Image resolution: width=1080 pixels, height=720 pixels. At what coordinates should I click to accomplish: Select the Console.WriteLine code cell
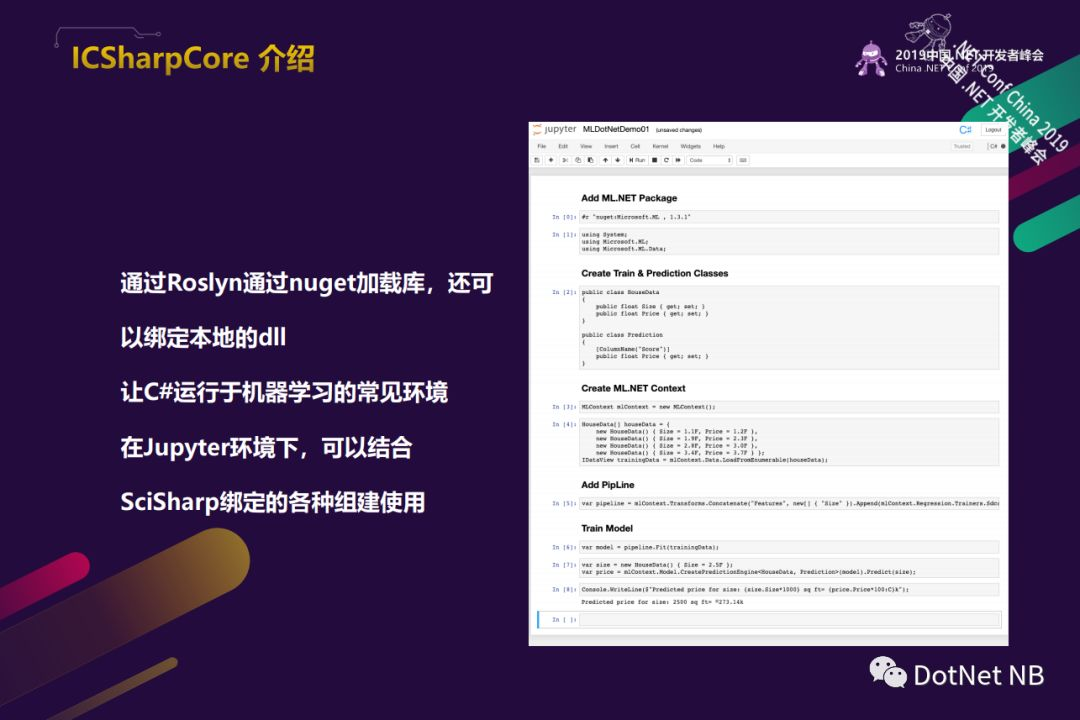(x=789, y=590)
